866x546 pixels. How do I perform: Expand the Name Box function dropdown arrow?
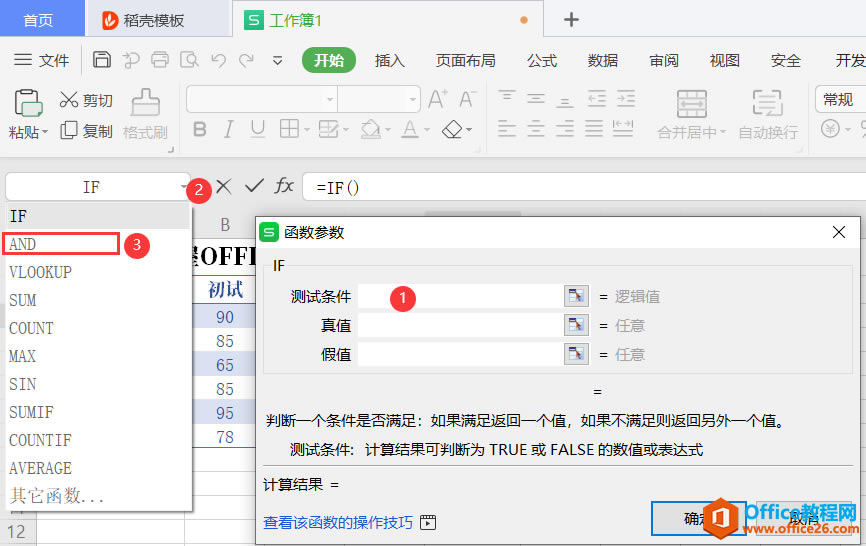point(184,187)
